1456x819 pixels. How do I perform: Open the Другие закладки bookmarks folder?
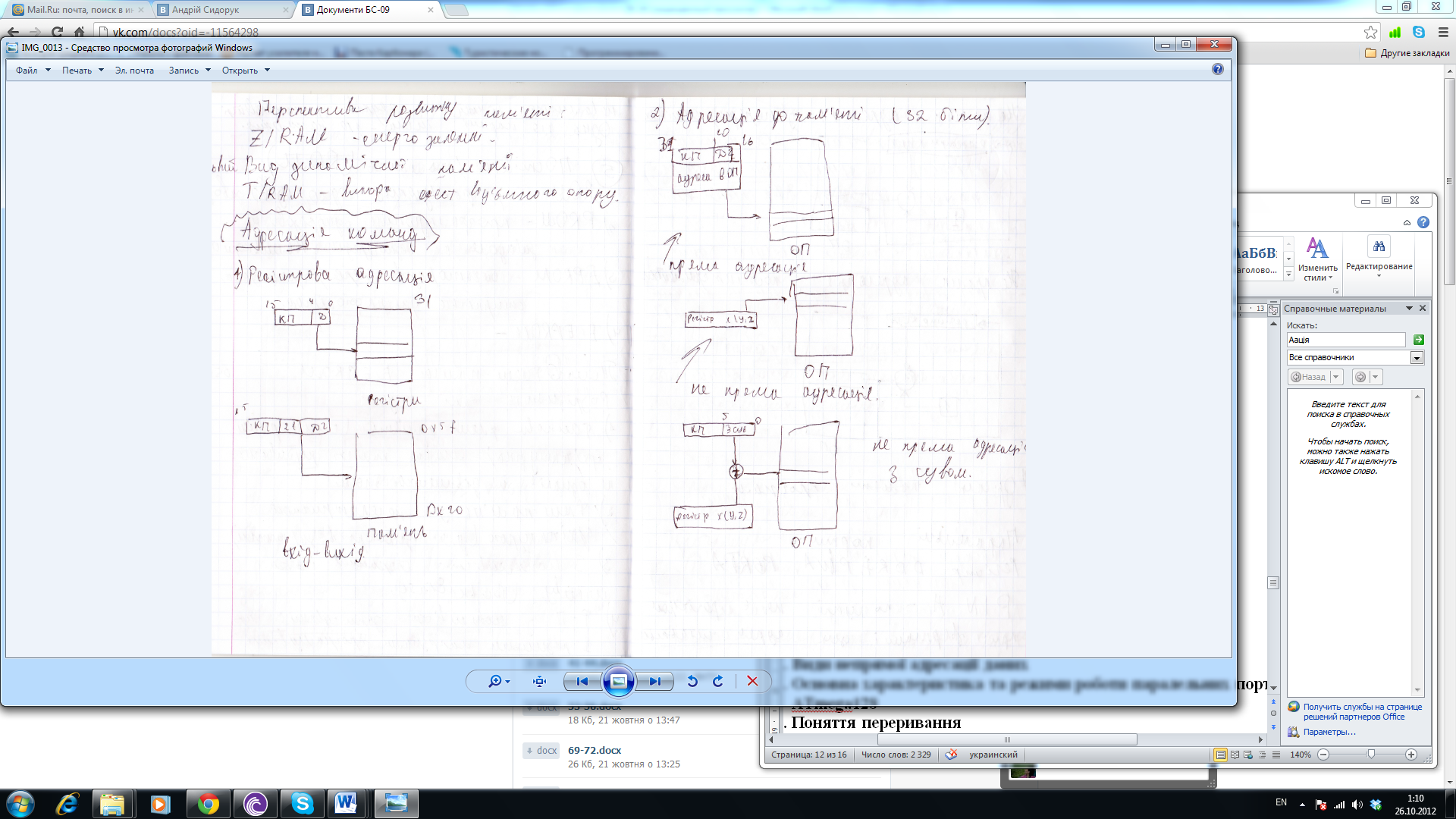1407,53
